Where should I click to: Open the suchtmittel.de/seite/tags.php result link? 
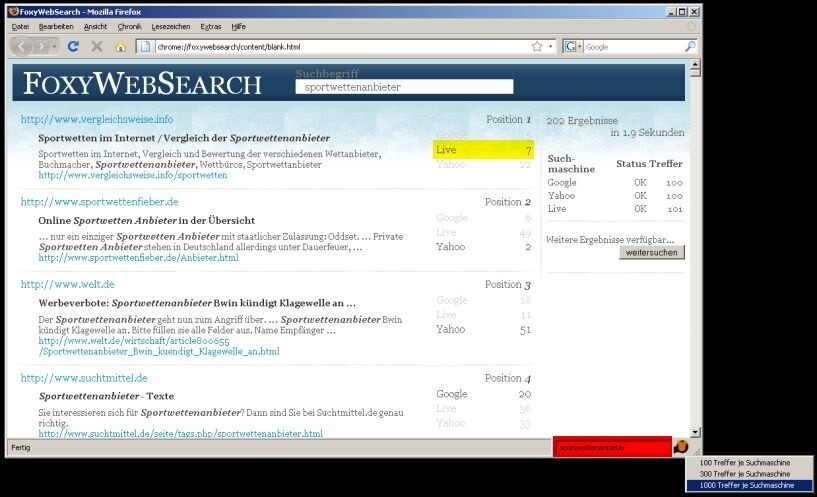click(180, 433)
